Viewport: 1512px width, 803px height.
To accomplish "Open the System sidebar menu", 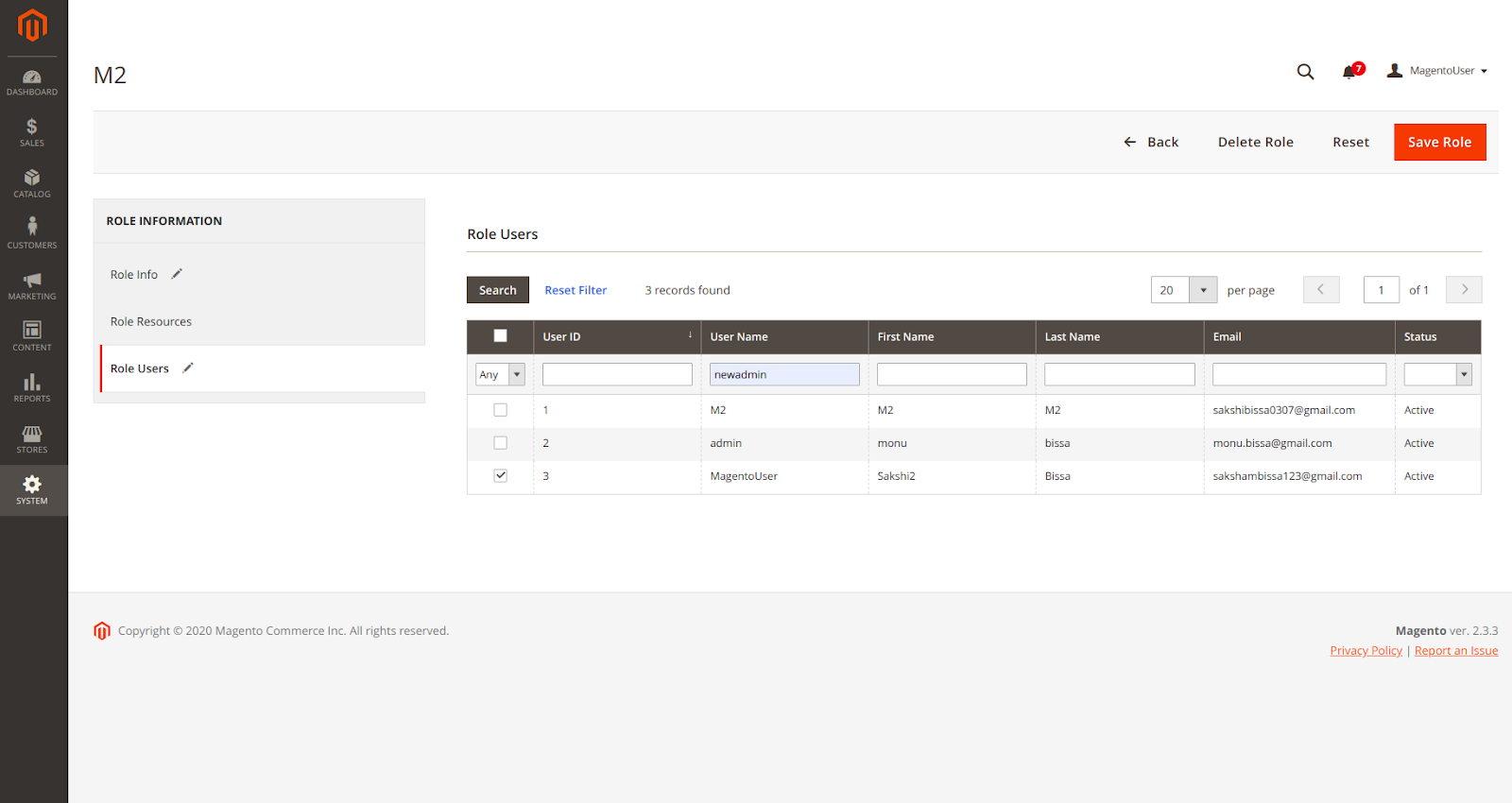I will point(32,490).
